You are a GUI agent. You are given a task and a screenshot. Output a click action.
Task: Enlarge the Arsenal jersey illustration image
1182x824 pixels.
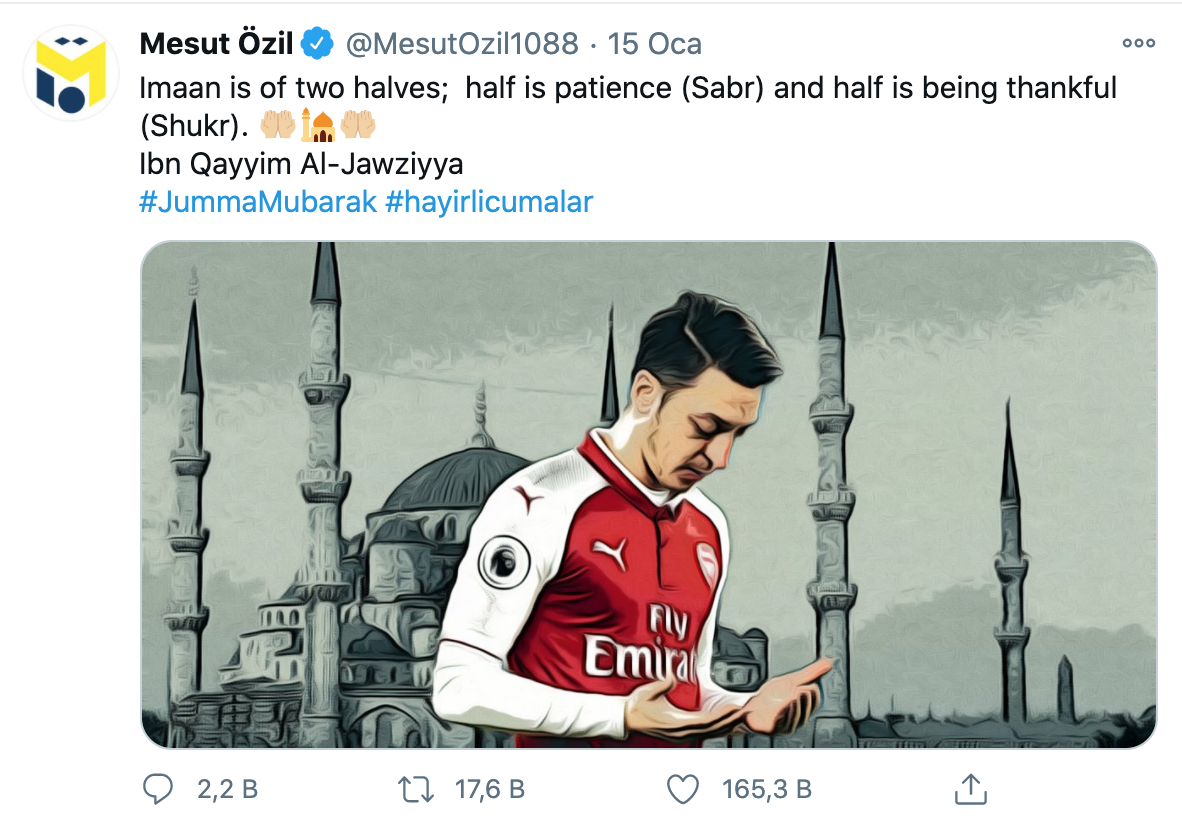click(x=648, y=495)
